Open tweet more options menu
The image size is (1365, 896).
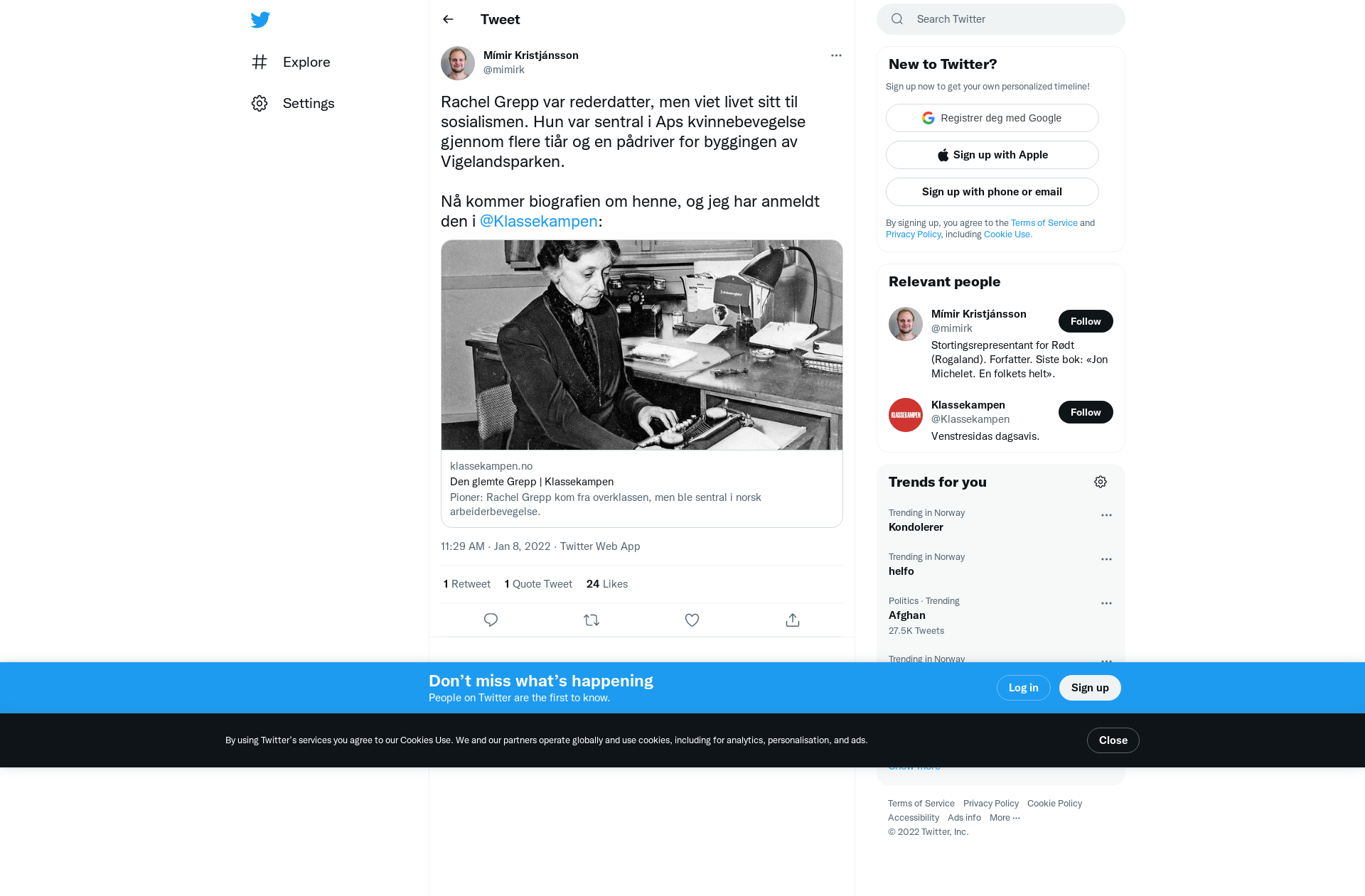pos(836,55)
